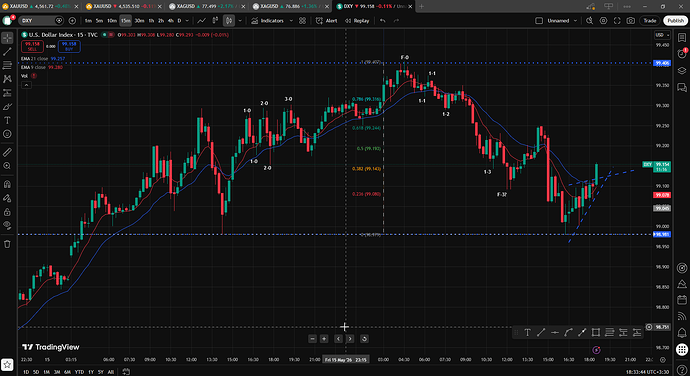Click the BUY 99.158 button
This screenshot has height=376, width=690.
click(69, 46)
